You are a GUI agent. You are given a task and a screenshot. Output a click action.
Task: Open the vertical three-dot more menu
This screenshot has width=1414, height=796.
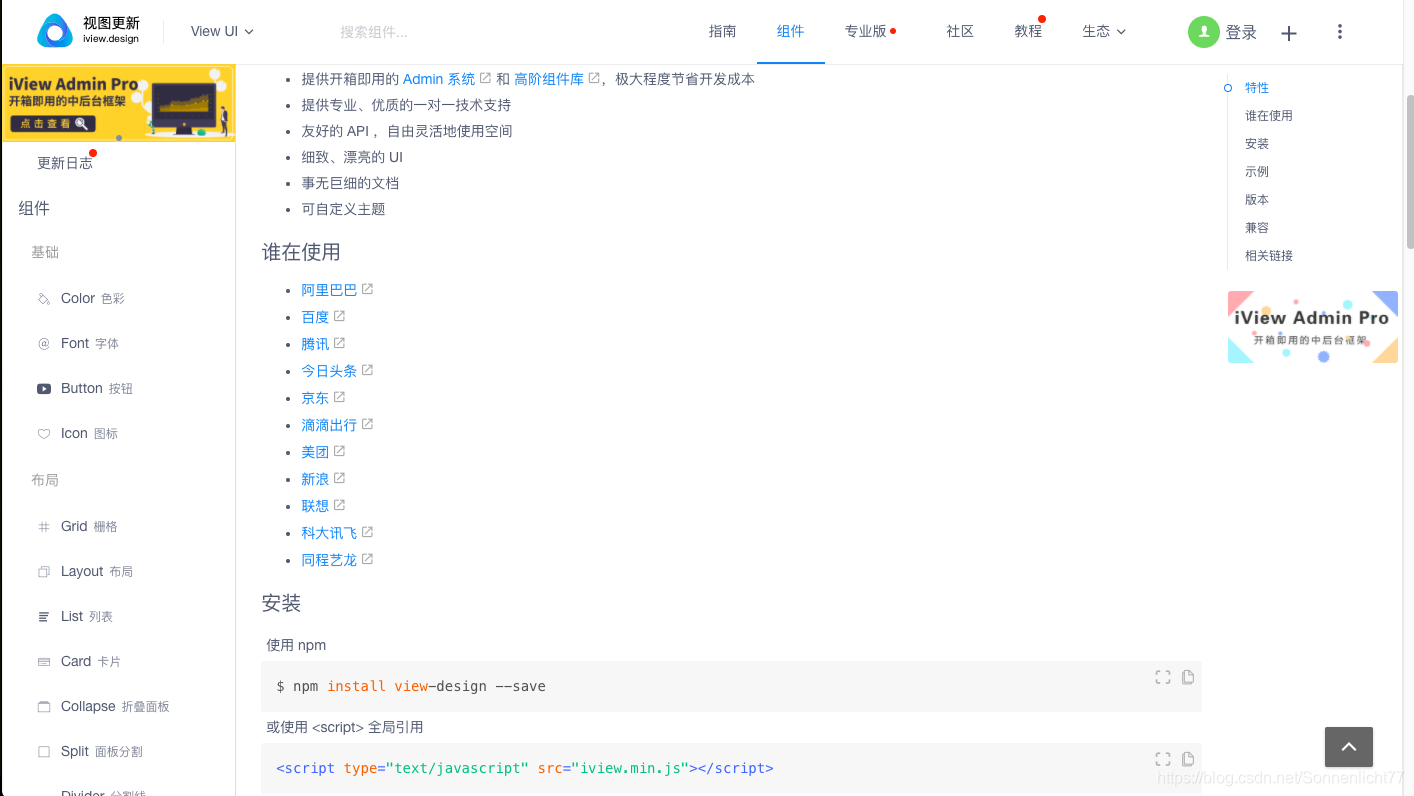(x=1340, y=32)
